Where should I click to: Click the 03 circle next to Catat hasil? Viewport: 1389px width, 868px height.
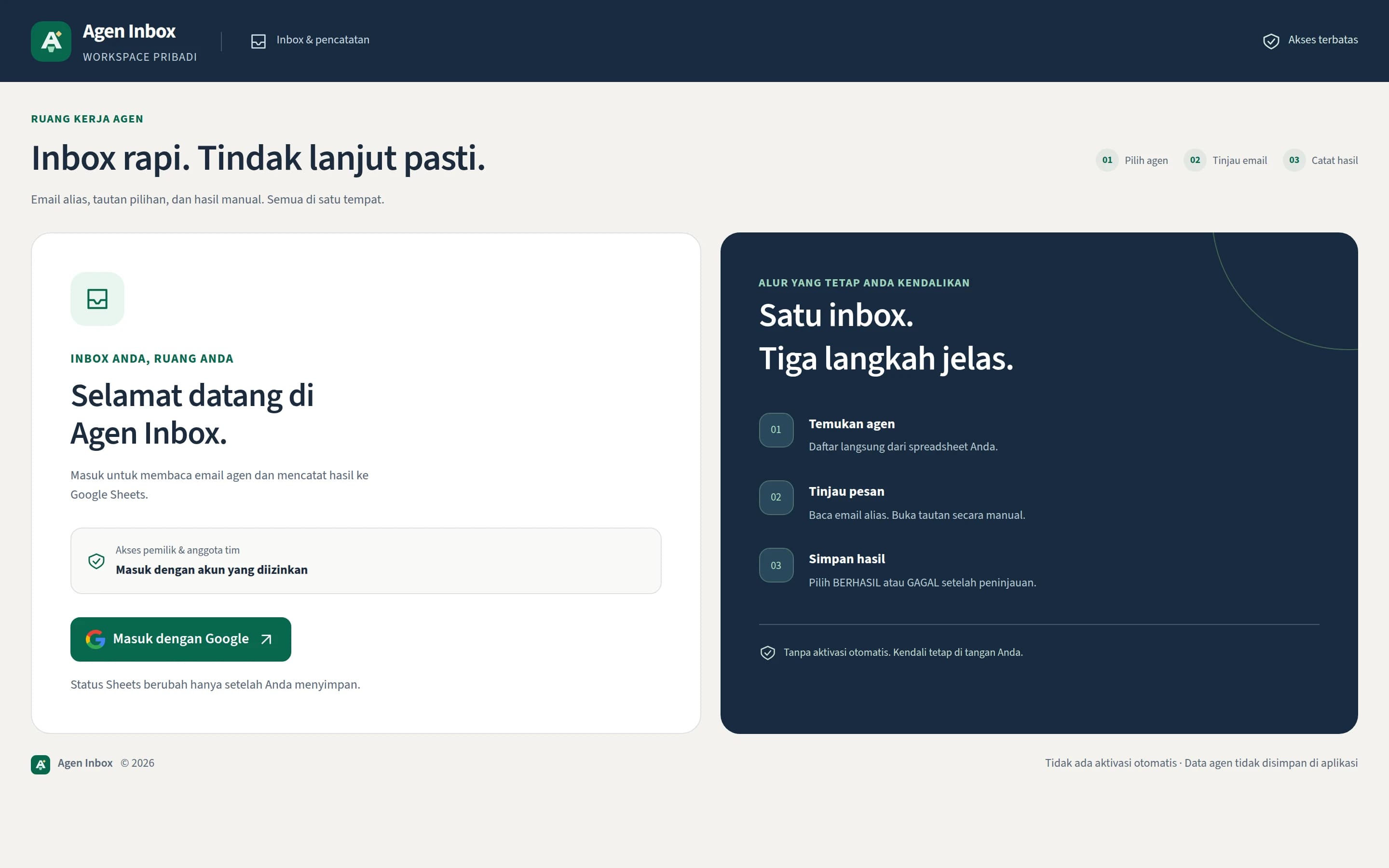[x=1294, y=160]
